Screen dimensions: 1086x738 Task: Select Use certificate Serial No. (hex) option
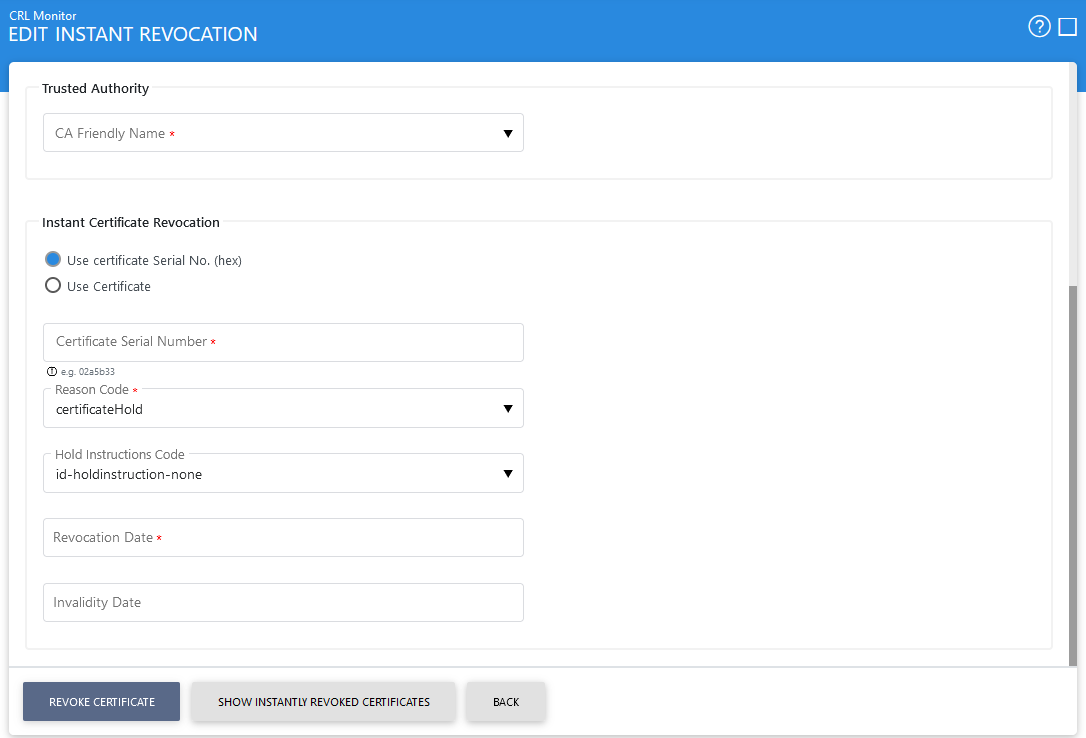[x=54, y=260]
